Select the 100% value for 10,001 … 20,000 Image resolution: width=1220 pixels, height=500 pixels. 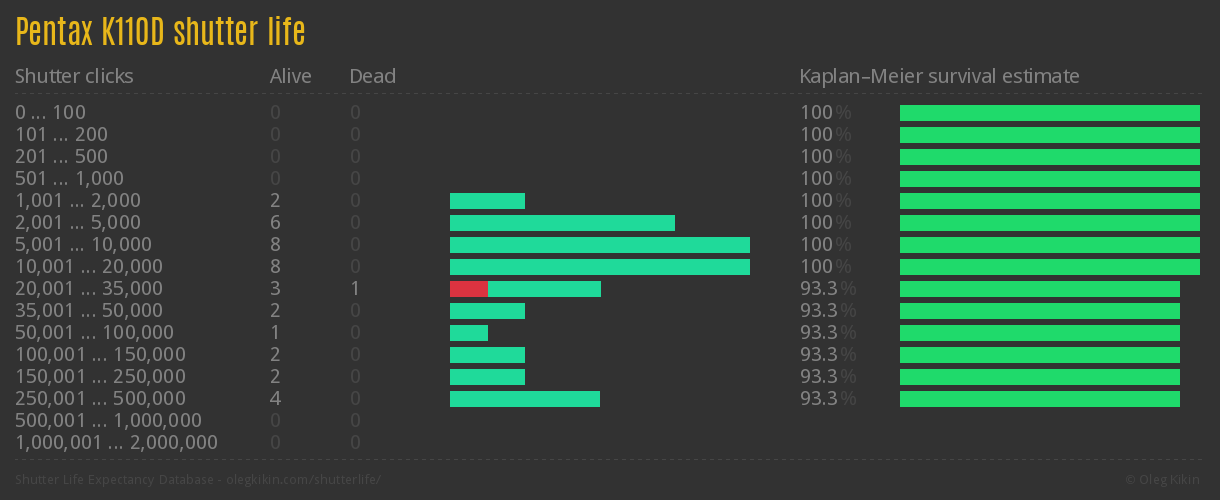click(825, 267)
